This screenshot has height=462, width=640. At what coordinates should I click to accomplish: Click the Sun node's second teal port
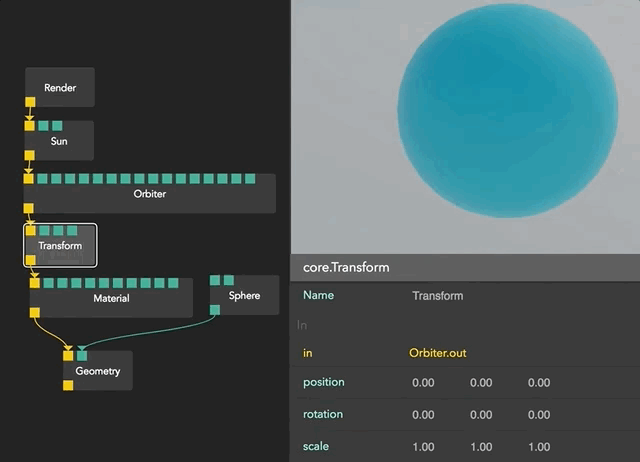pyautogui.click(x=57, y=126)
